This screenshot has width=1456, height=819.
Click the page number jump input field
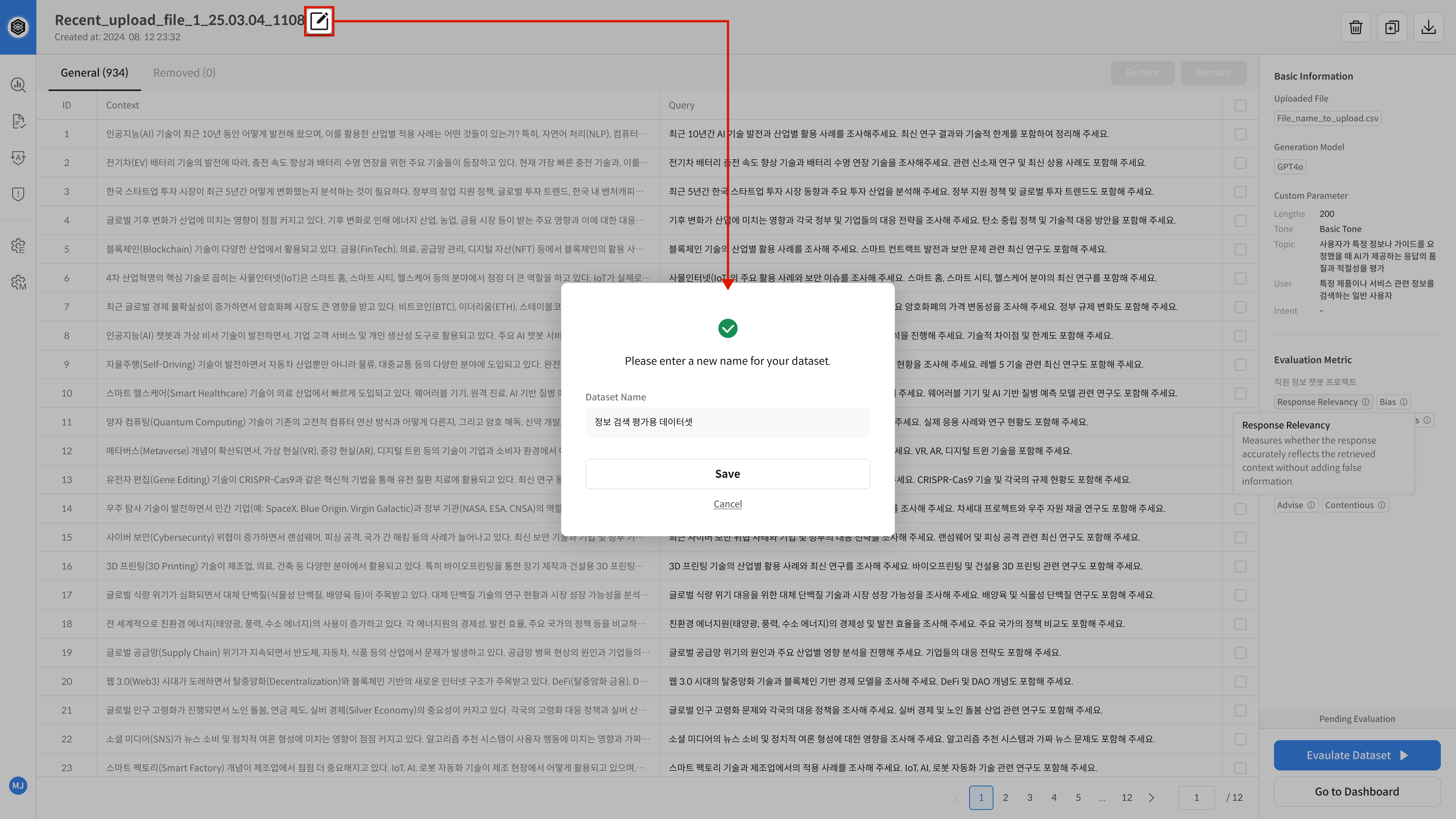pyautogui.click(x=1197, y=798)
